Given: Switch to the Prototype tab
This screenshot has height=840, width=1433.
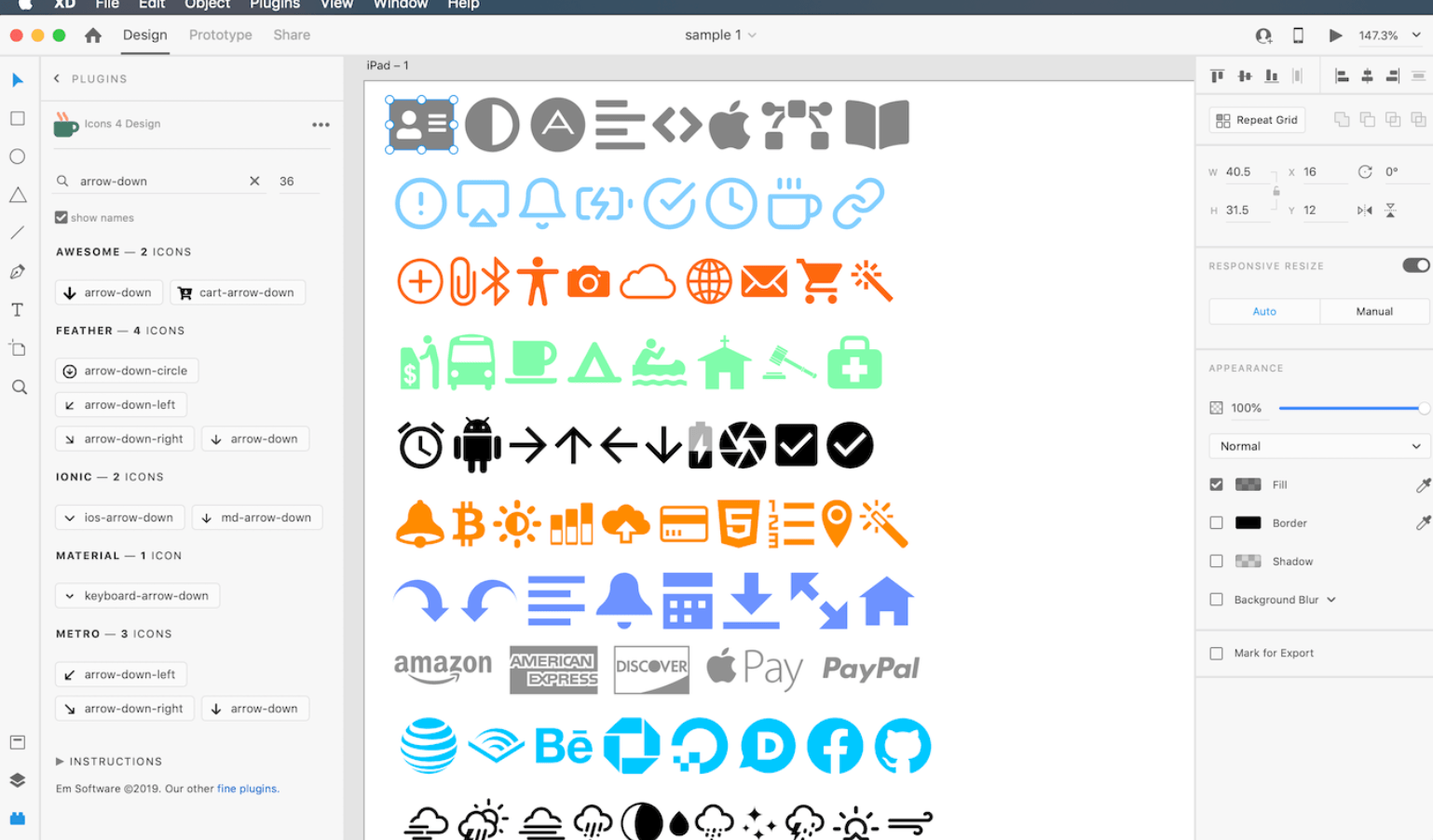Looking at the screenshot, I should coord(221,35).
